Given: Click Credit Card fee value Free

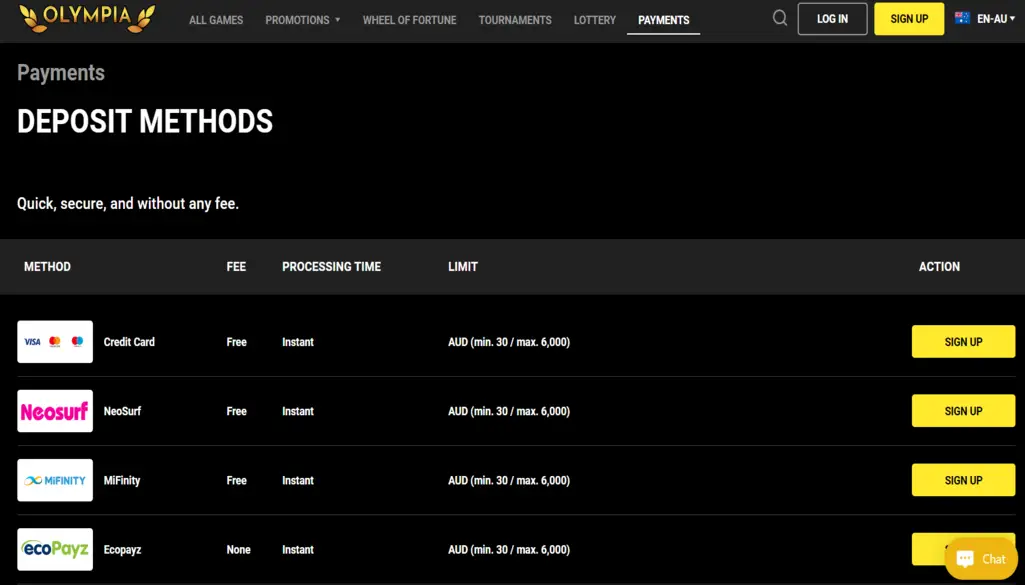Looking at the screenshot, I should [237, 342].
